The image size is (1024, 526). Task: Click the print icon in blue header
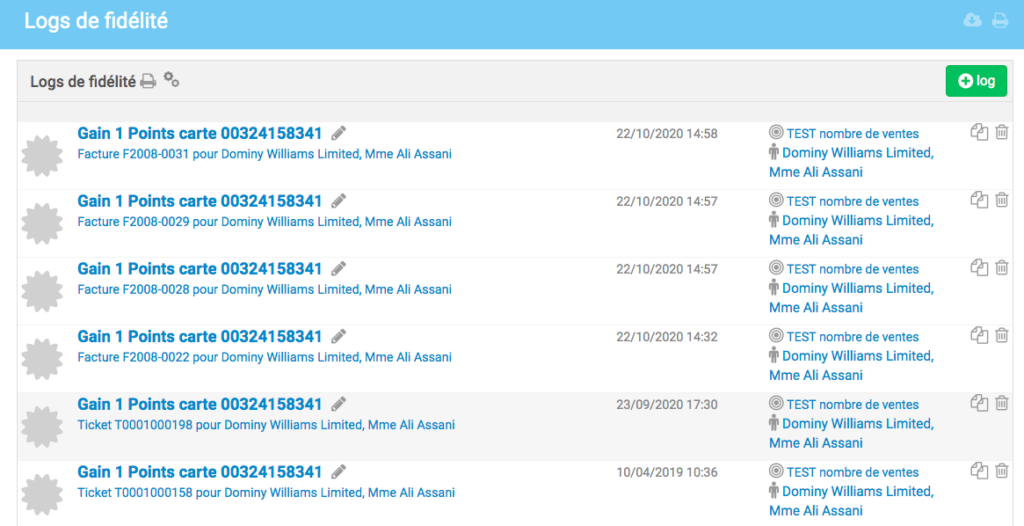1000,20
